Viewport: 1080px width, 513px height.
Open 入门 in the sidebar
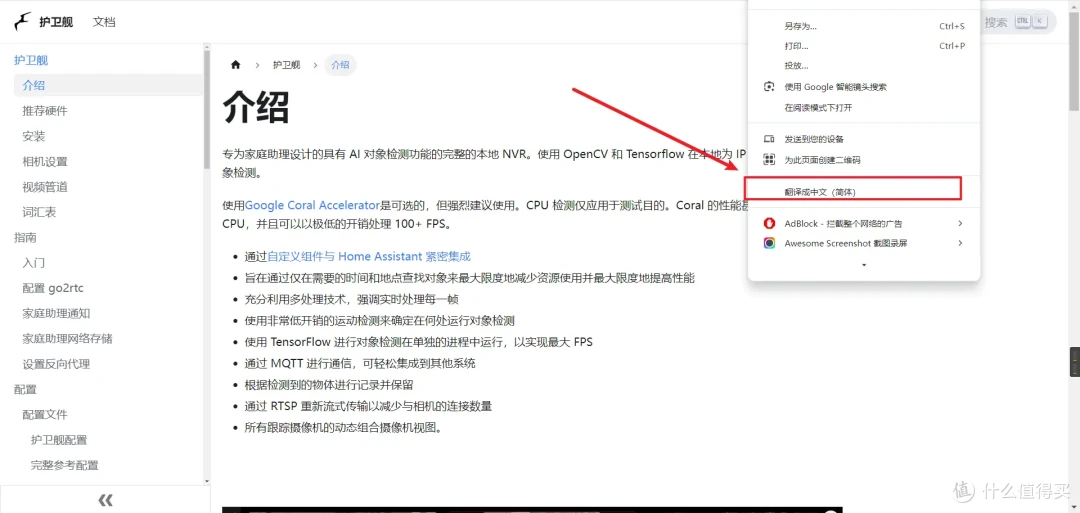pyautogui.click(x=34, y=263)
